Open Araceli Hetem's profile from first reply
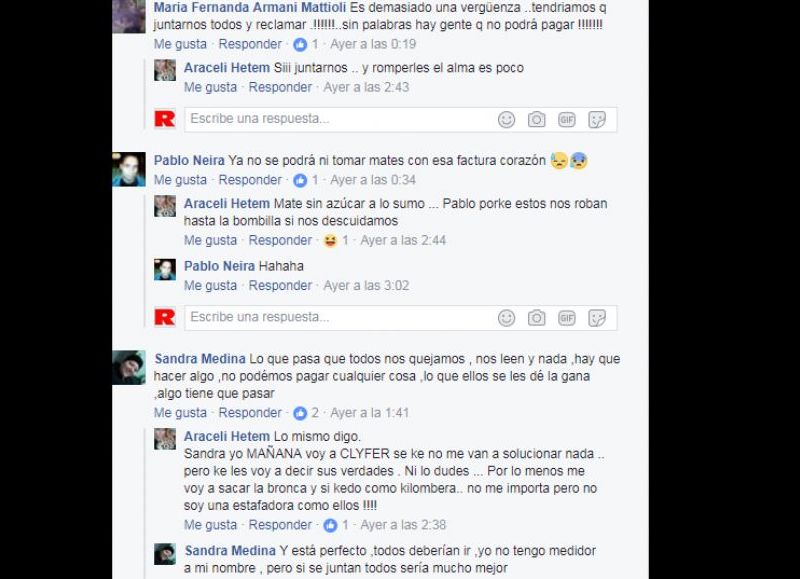 coord(227,68)
